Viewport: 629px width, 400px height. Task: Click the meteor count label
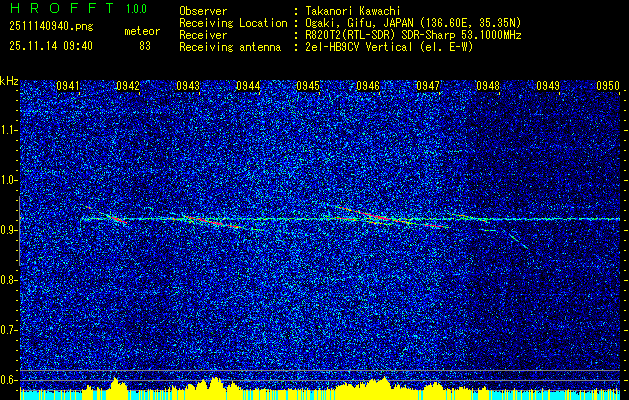click(x=142, y=32)
